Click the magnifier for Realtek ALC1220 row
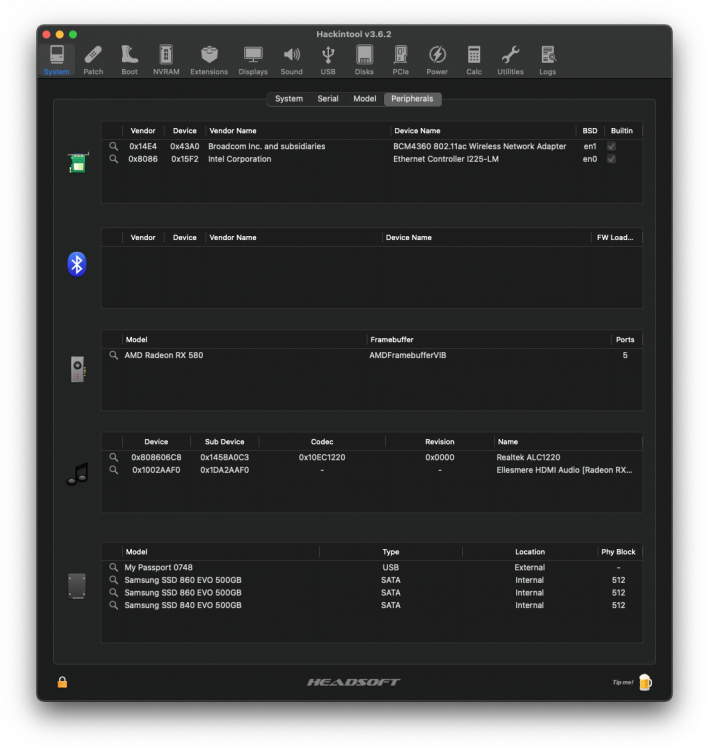The image size is (709, 750). coord(113,457)
